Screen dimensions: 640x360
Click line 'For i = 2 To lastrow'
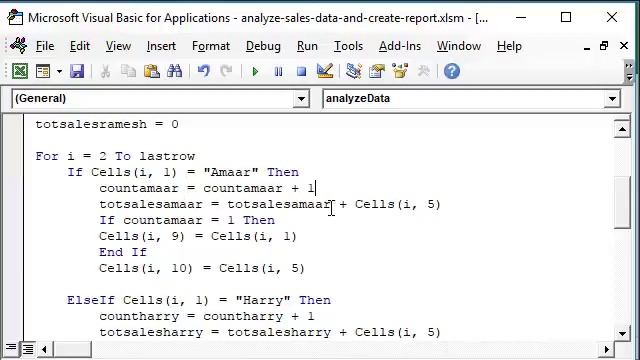(115, 156)
